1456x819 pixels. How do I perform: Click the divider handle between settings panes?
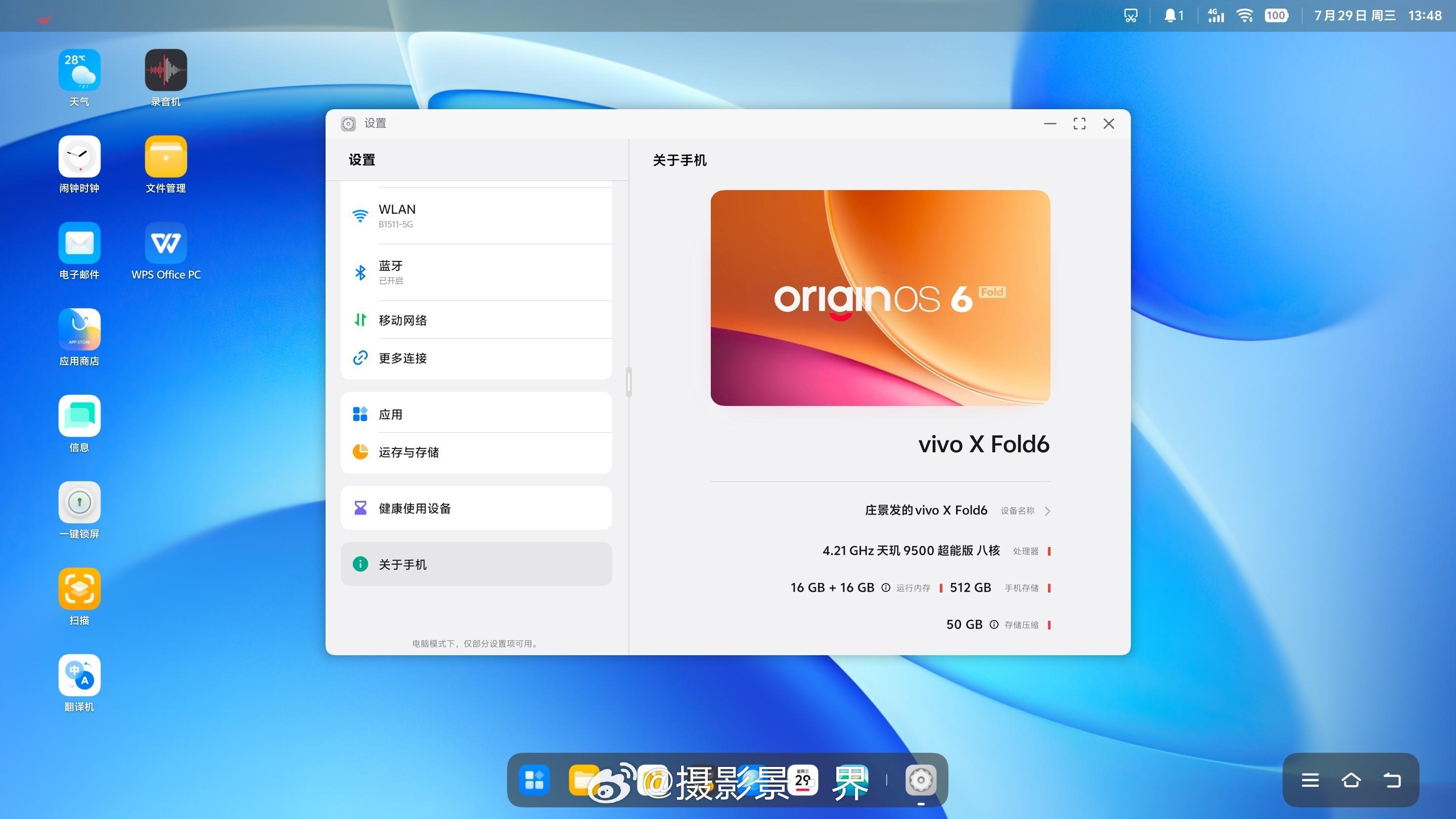tap(628, 382)
